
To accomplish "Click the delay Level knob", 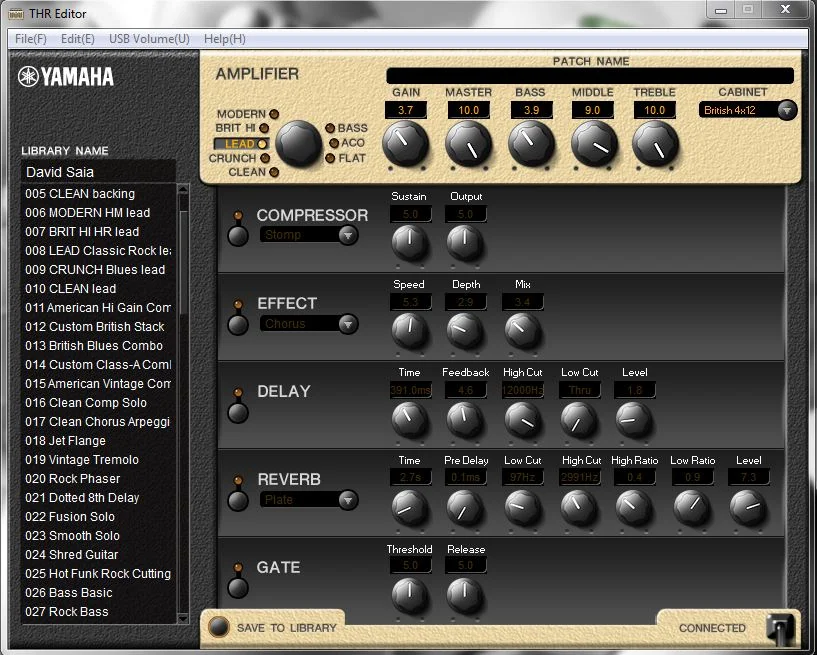I will (634, 419).
